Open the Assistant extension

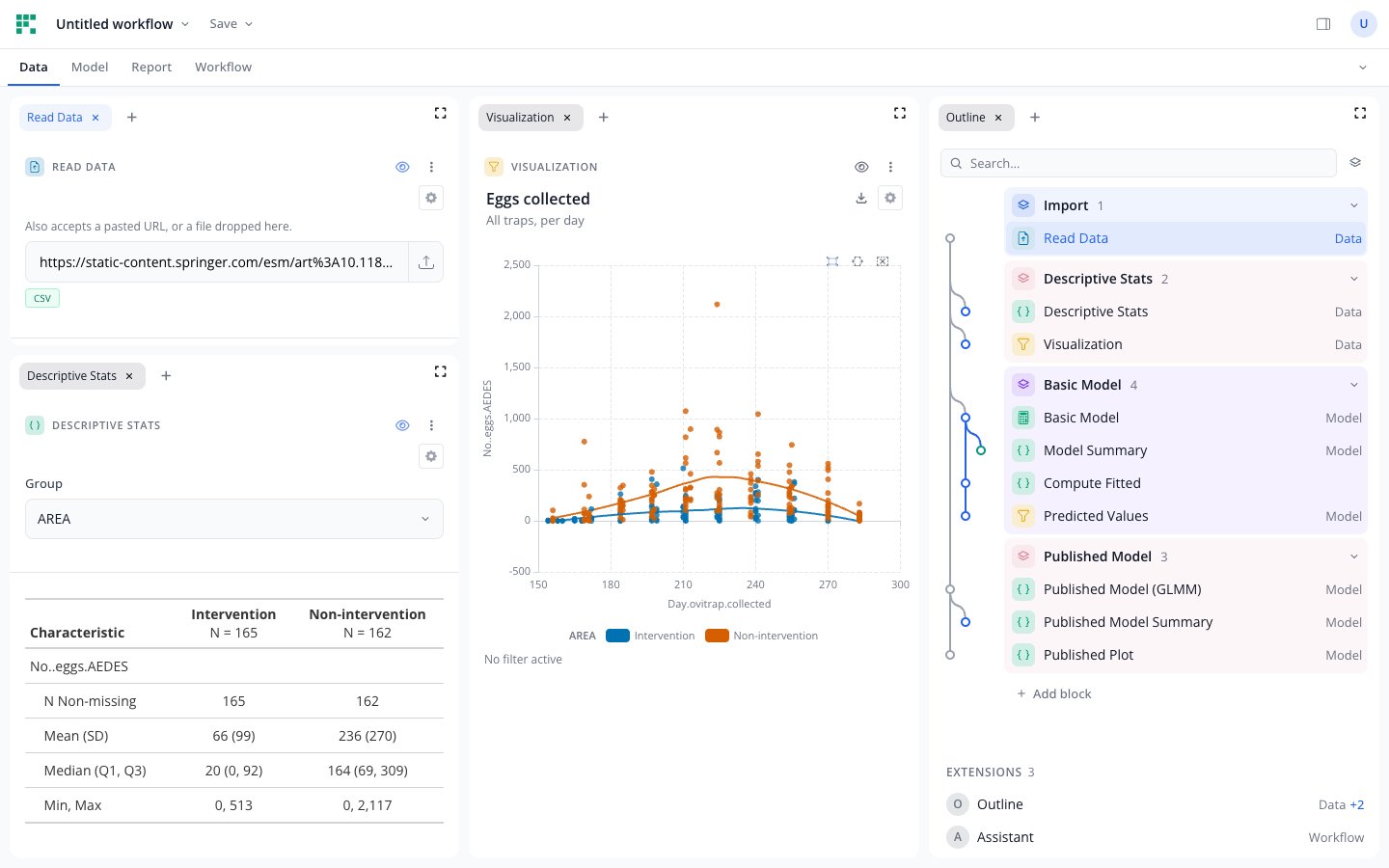tap(1155, 837)
